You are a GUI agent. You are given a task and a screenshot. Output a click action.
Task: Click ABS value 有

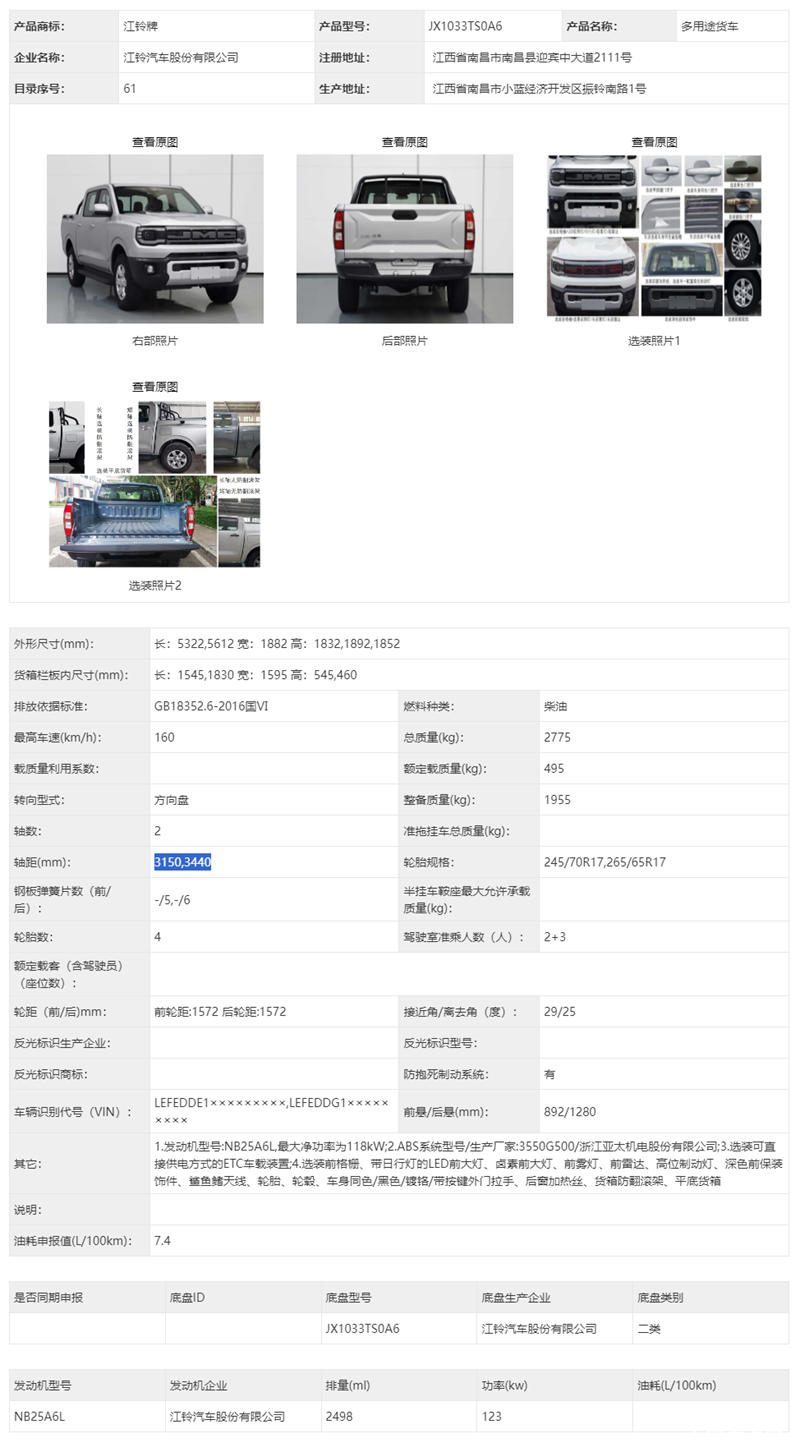pyautogui.click(x=550, y=1073)
